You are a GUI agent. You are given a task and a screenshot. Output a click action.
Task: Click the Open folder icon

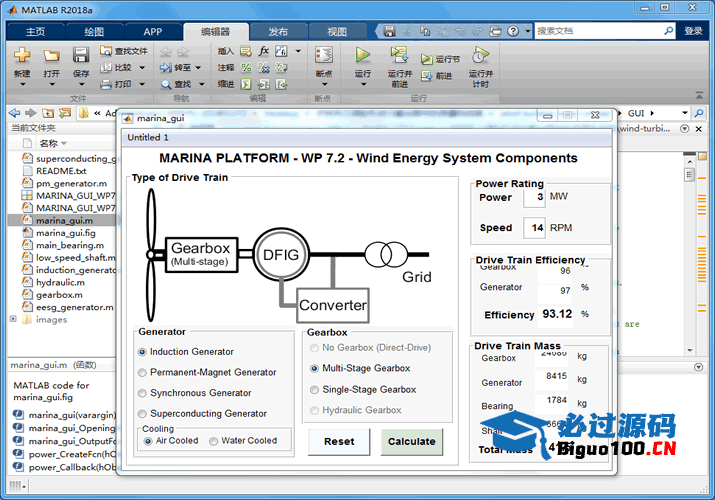point(52,56)
